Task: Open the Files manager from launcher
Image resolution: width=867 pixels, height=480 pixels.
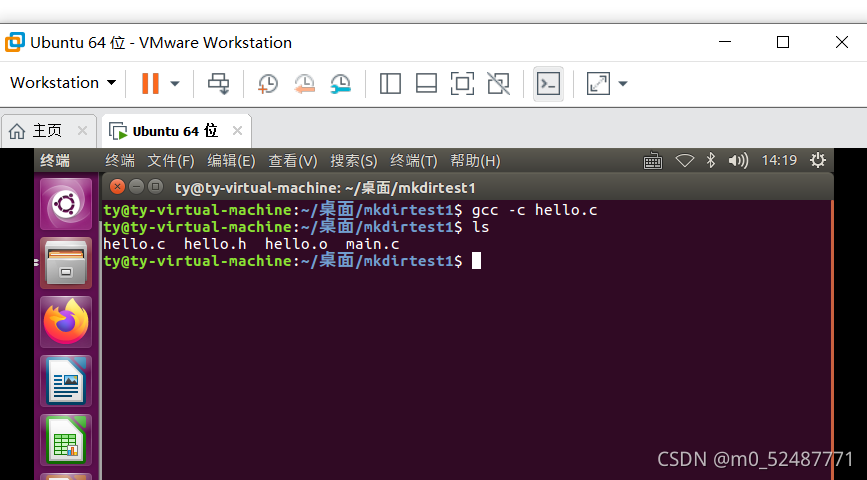Action: pos(66,263)
